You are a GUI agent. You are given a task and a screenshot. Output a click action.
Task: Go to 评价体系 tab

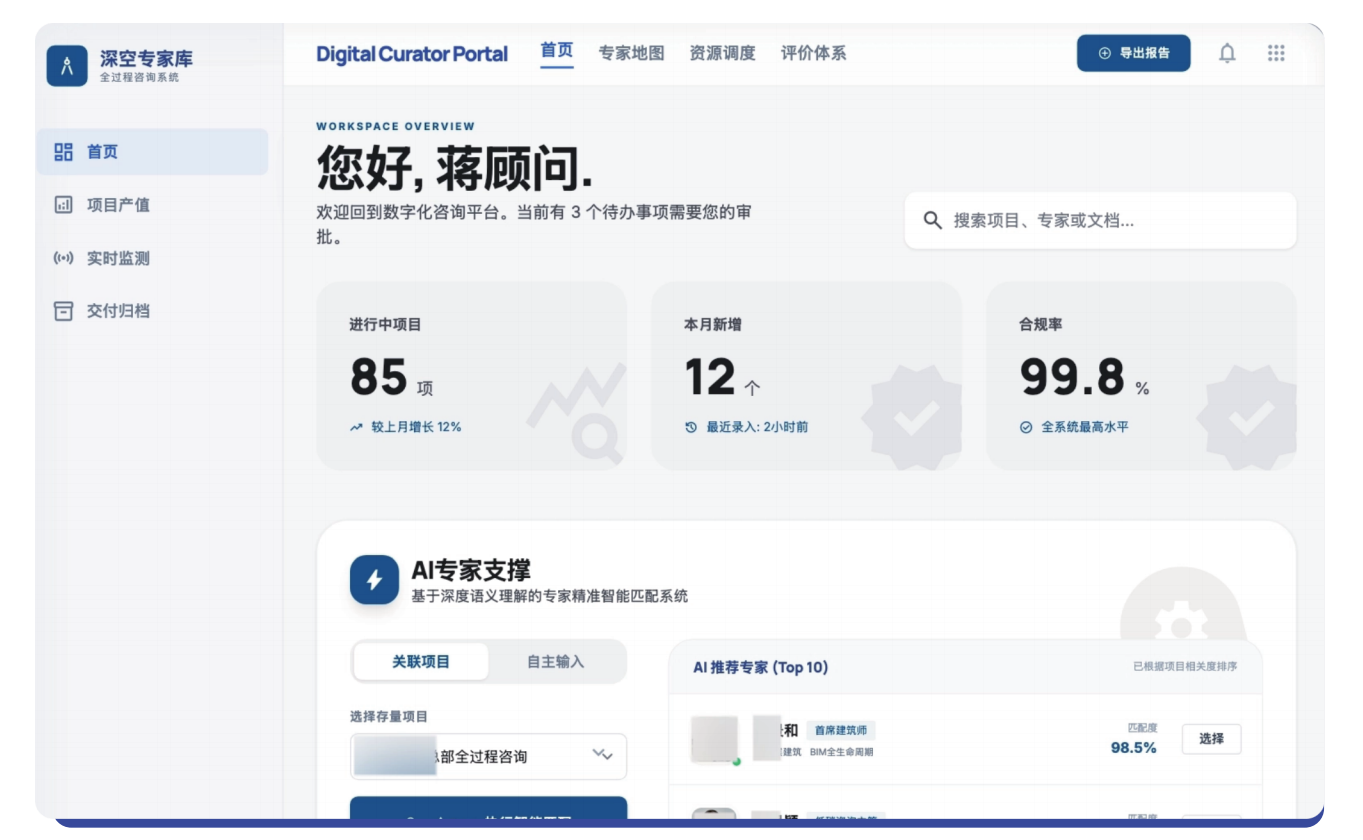pos(813,54)
